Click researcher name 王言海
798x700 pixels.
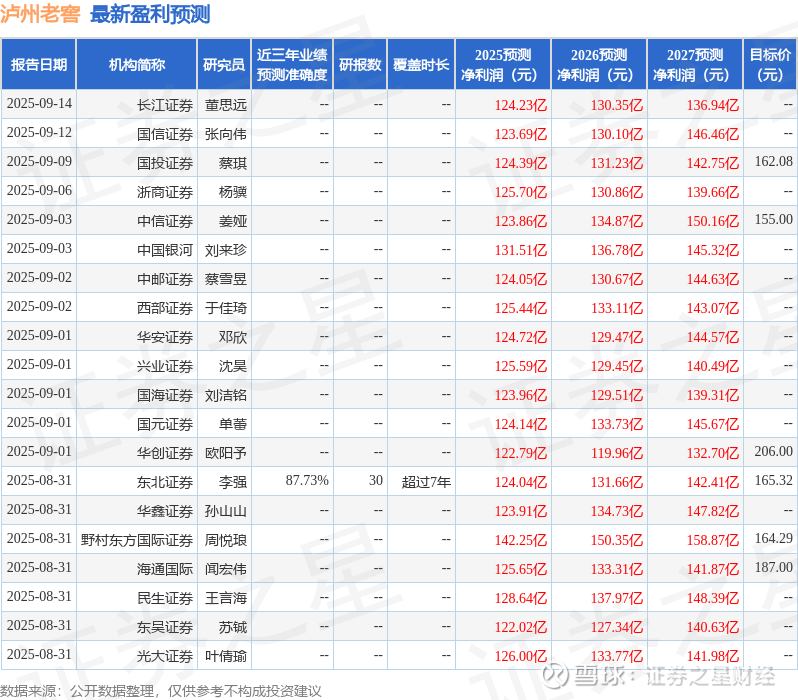tap(226, 599)
